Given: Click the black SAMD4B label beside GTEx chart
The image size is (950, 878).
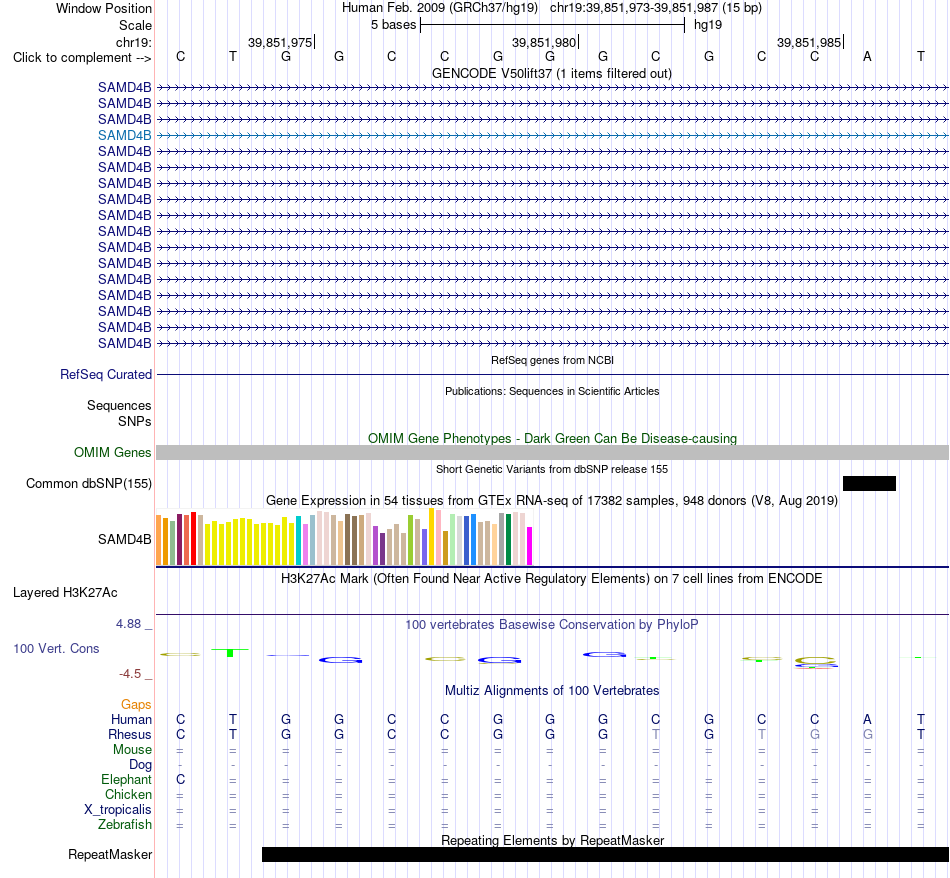Looking at the screenshot, I should [124, 539].
